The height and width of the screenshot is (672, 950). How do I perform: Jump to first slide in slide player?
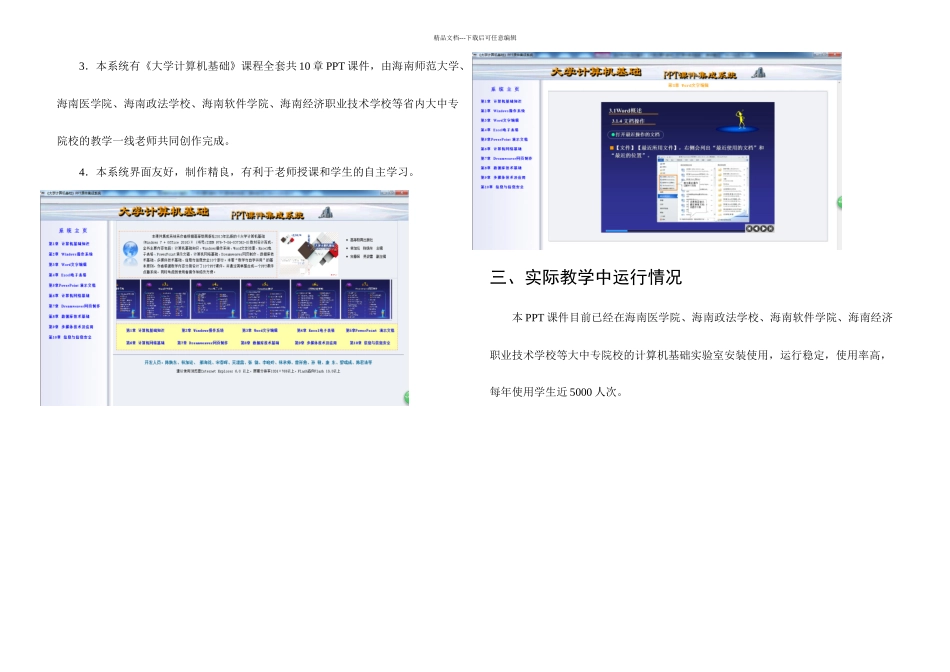coord(749,228)
